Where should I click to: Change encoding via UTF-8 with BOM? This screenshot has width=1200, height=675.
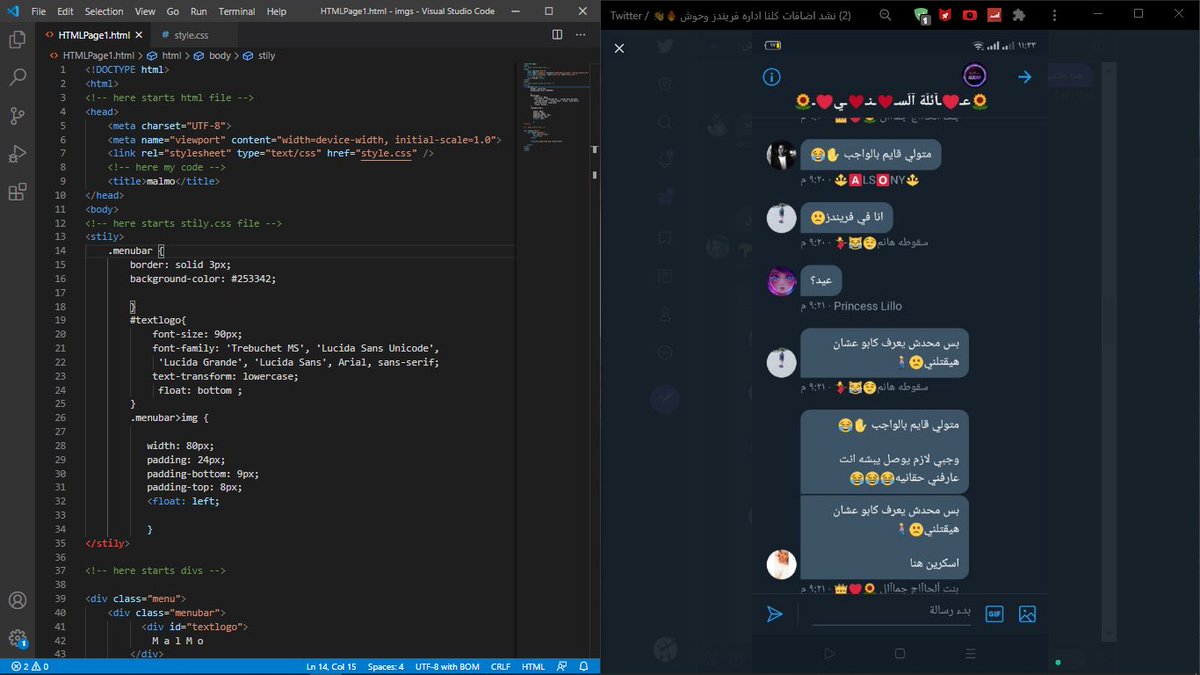point(447,666)
